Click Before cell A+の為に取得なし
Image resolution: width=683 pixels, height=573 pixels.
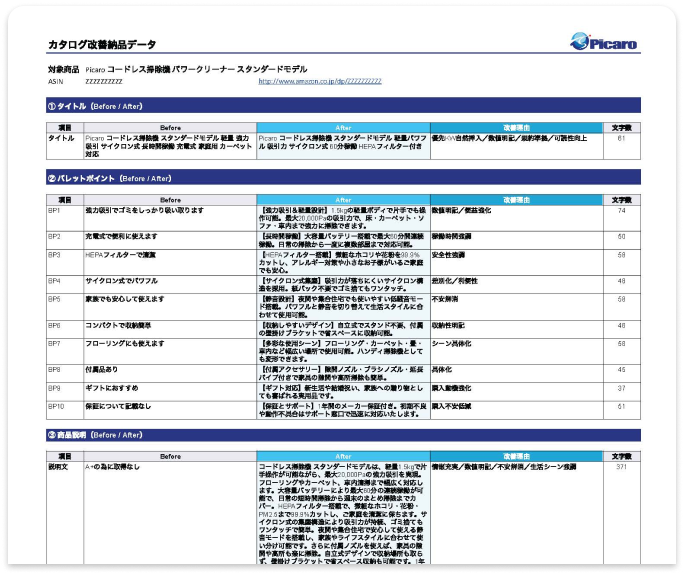tap(170, 512)
